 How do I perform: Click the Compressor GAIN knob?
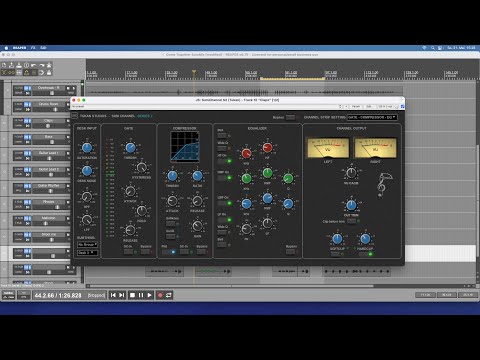tap(197, 226)
